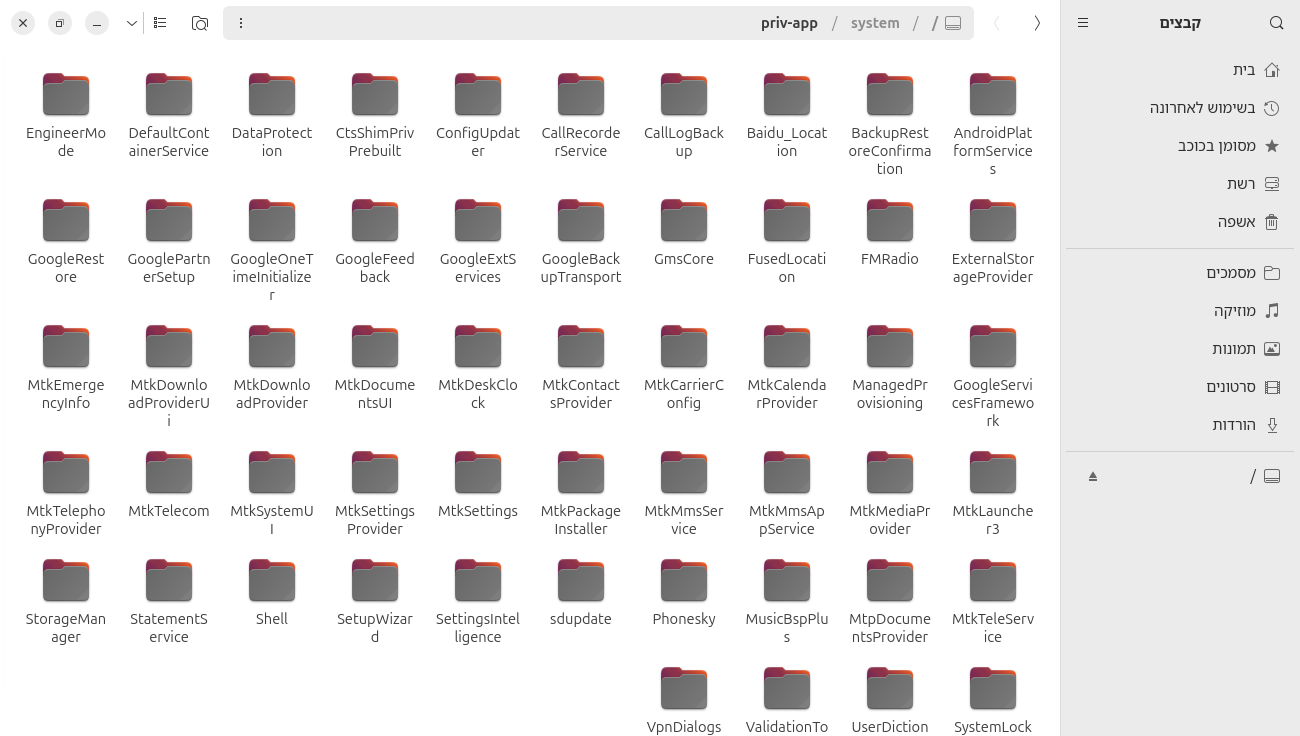Image resolution: width=1300 pixels, height=736 pixels.
Task: Select the CtsShimPrivPrebuilt folder
Action: tap(375, 116)
